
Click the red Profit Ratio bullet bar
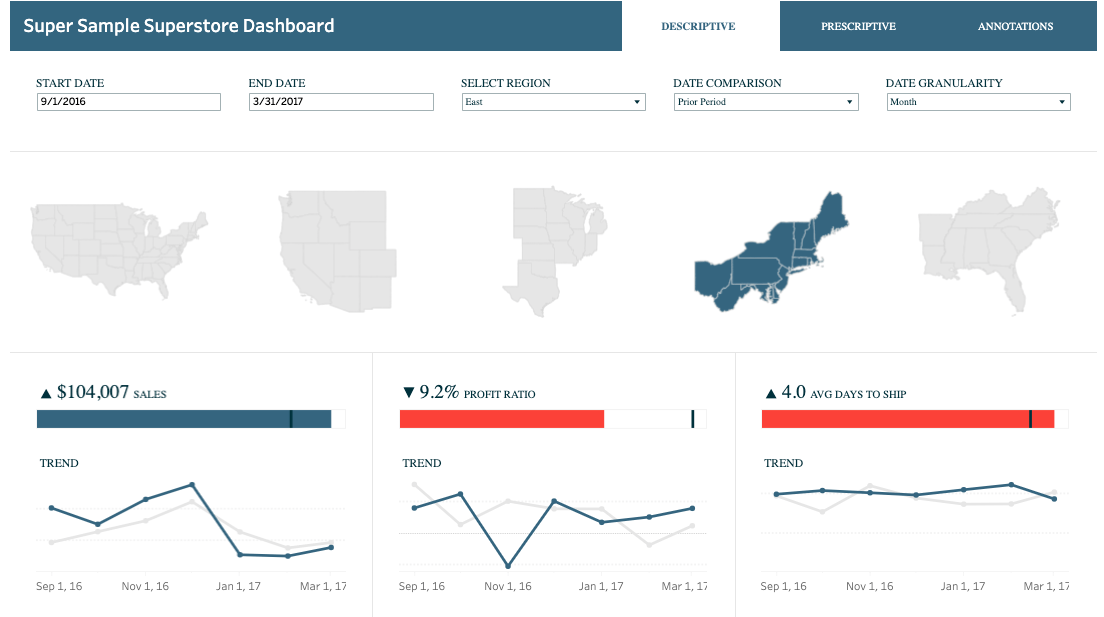pyautogui.click(x=500, y=418)
